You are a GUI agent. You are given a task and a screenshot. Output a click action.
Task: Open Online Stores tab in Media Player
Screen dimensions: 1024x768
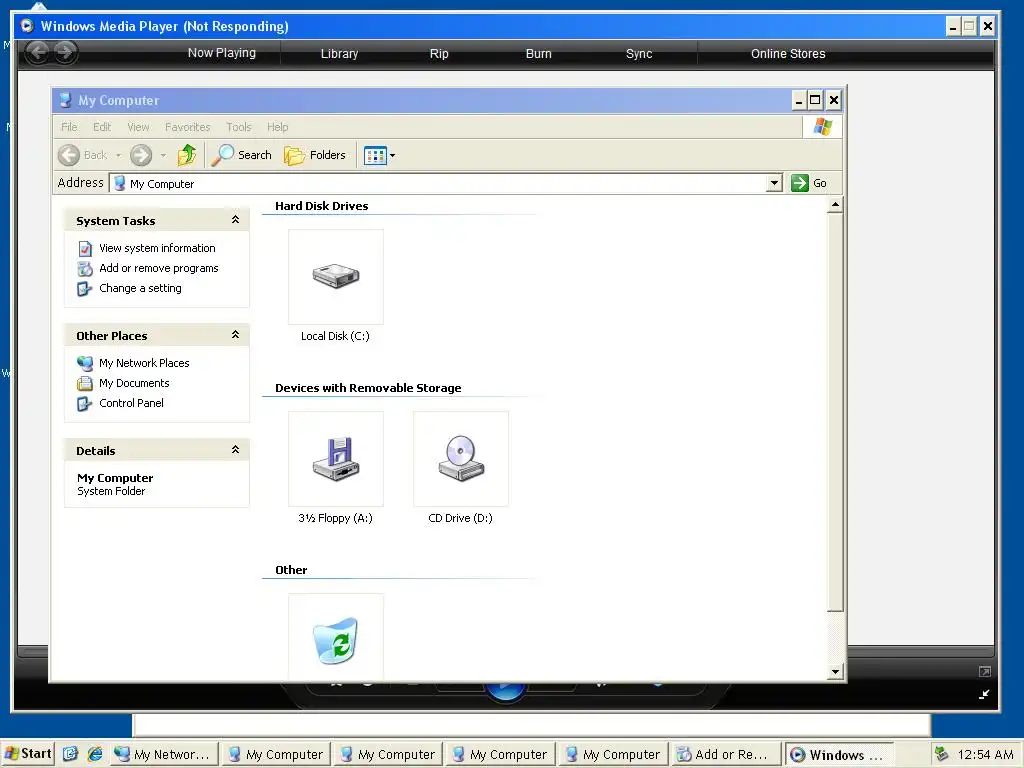point(788,54)
